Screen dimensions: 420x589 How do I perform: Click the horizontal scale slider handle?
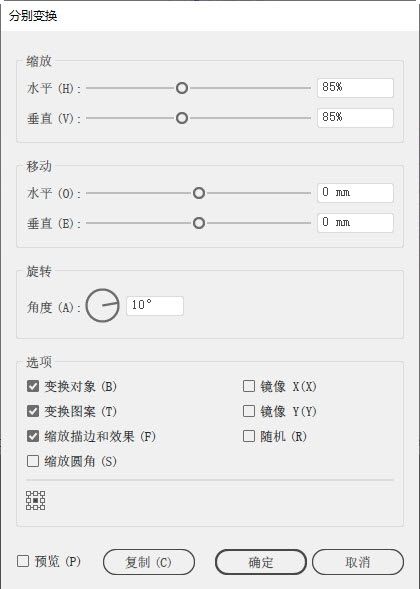182,88
